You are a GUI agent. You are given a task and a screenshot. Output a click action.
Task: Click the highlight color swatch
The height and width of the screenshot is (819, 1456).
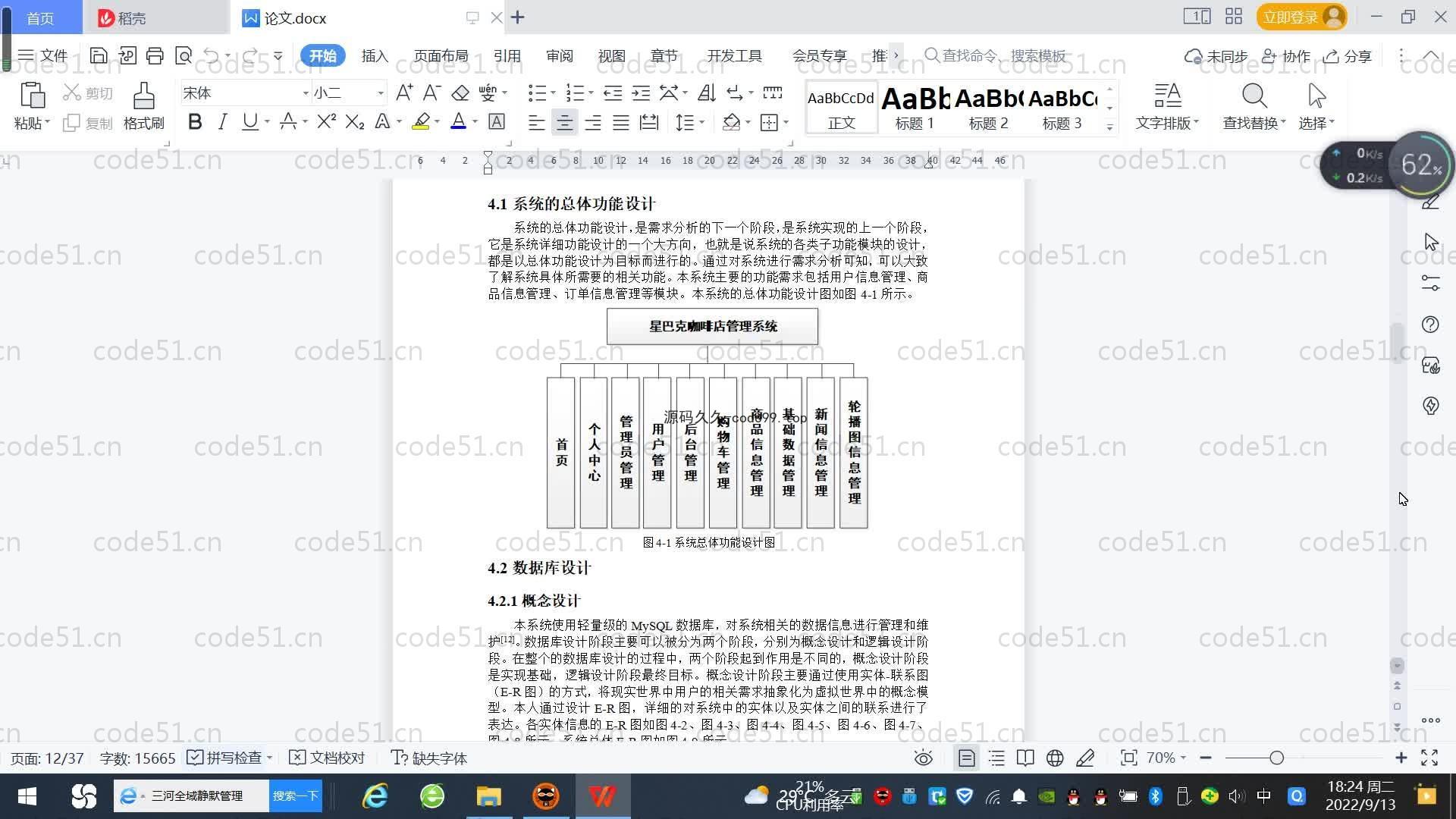[421, 121]
